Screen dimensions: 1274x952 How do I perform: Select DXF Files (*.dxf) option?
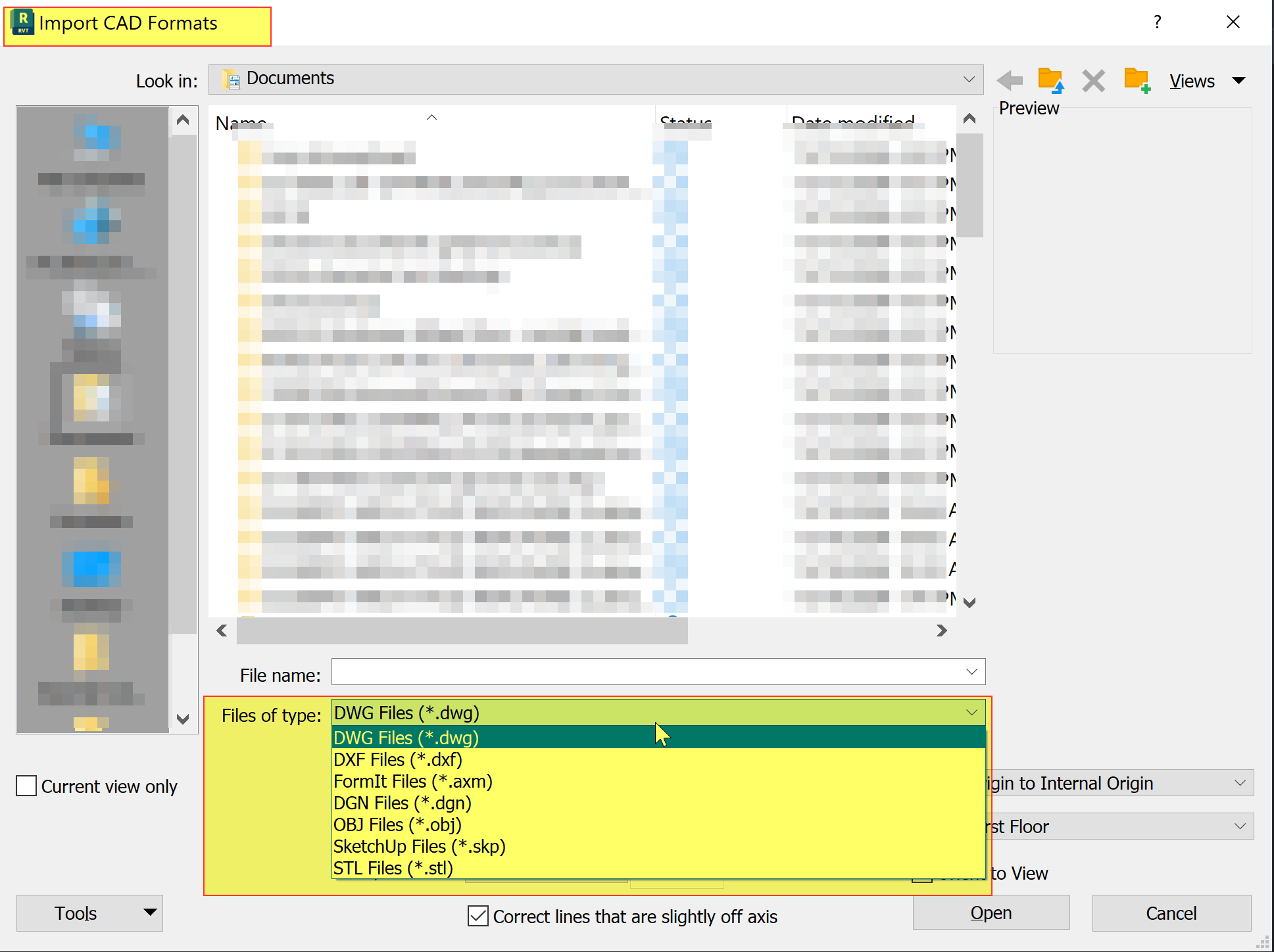pos(397,759)
